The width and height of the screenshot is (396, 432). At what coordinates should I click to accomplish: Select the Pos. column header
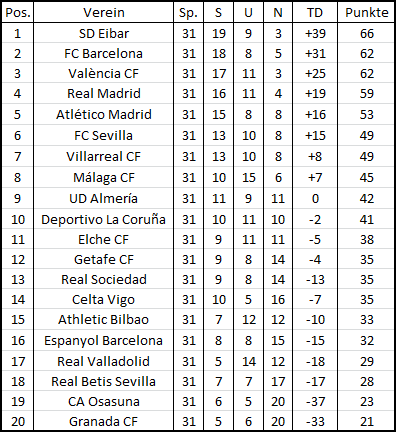point(18,12)
